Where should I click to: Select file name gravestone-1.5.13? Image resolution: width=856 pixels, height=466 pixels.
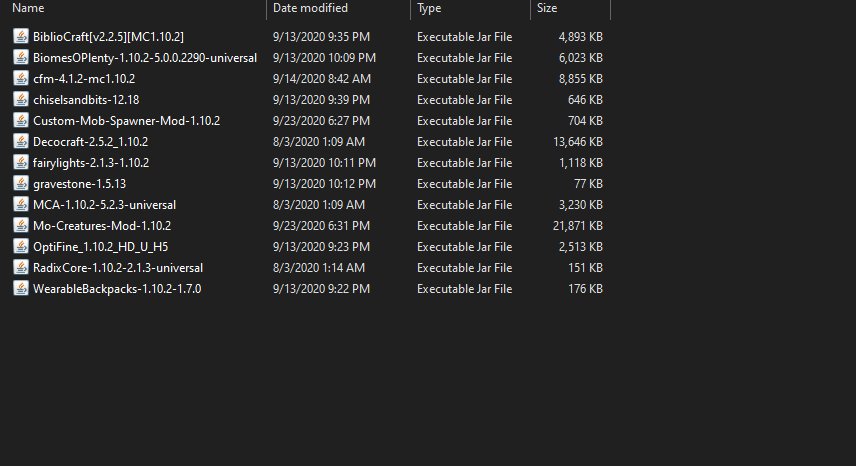click(x=80, y=184)
